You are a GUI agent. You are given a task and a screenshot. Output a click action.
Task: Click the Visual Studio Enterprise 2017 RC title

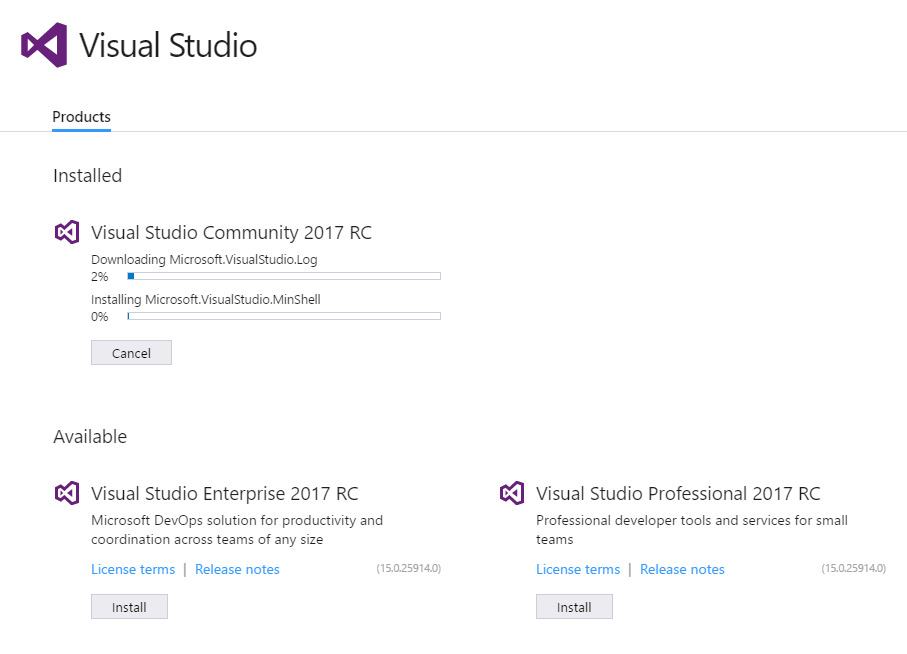(224, 494)
